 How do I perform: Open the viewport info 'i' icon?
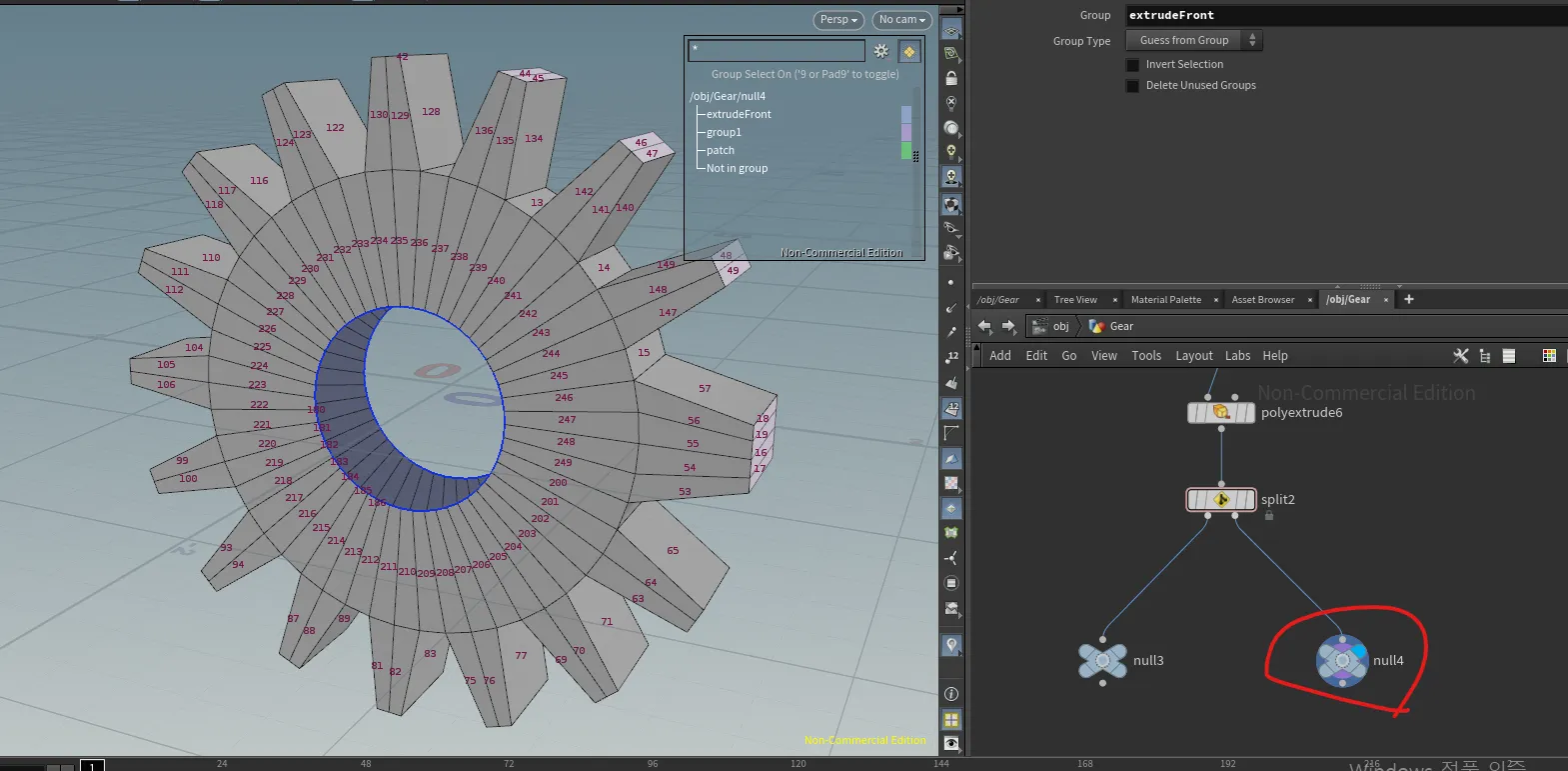coord(951,694)
